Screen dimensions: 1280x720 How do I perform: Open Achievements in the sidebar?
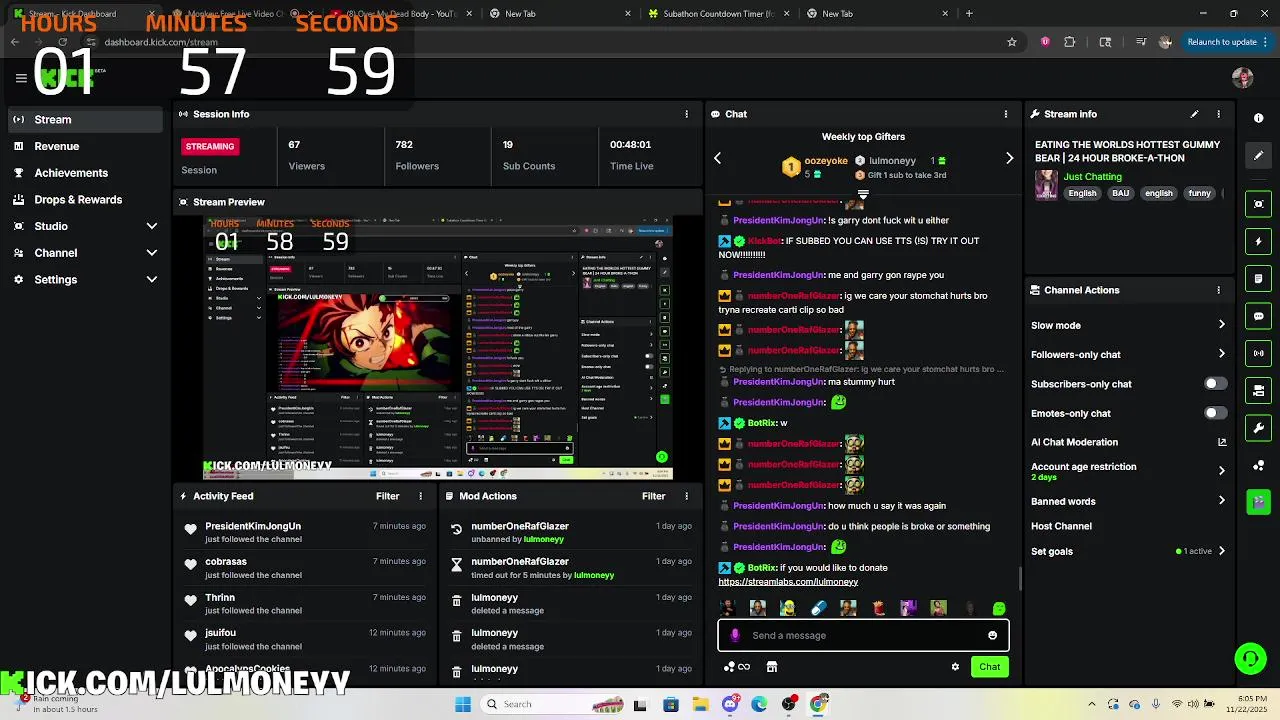tap(84, 173)
